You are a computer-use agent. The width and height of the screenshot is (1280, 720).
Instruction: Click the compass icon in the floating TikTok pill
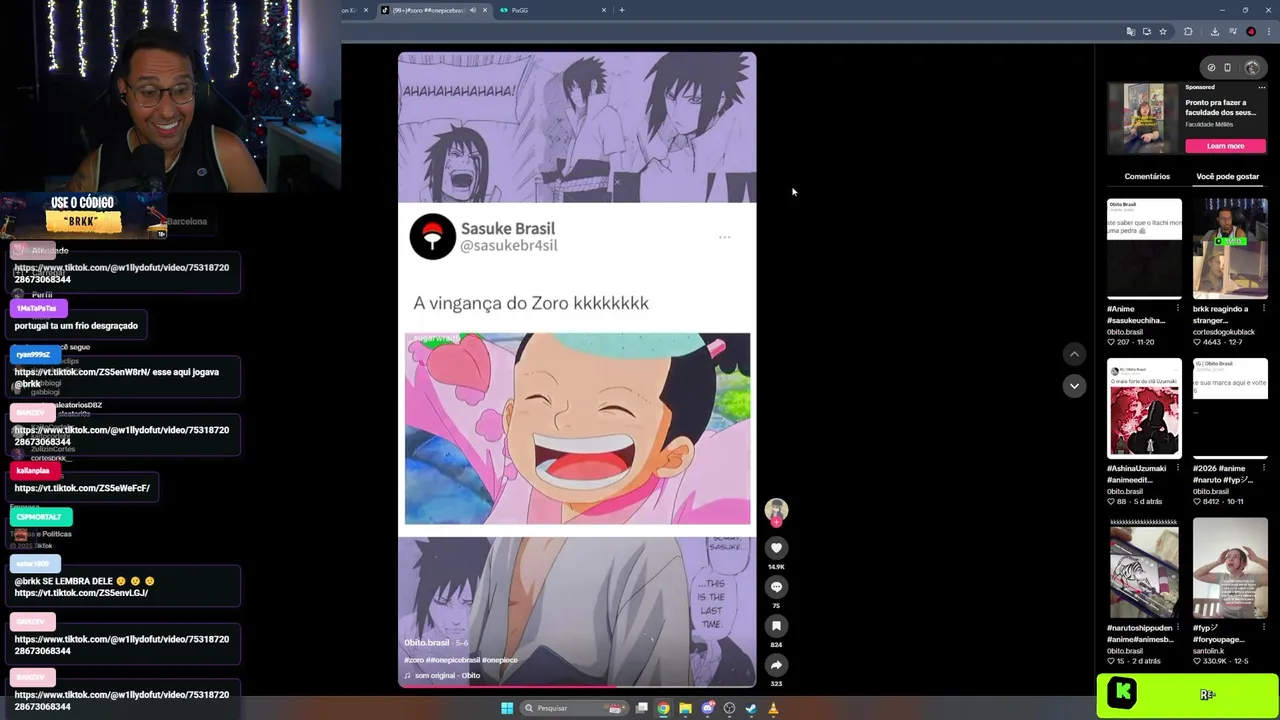point(1211,68)
